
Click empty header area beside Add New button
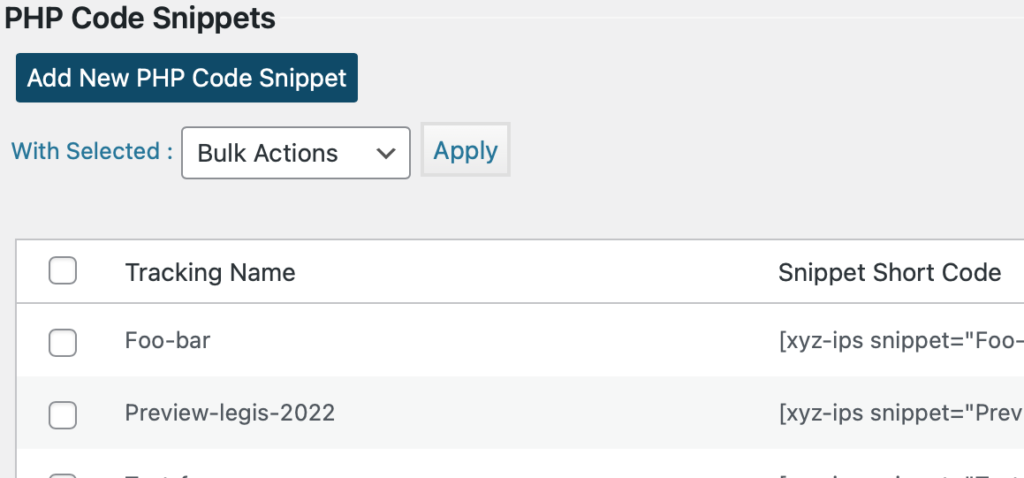tap(686, 78)
